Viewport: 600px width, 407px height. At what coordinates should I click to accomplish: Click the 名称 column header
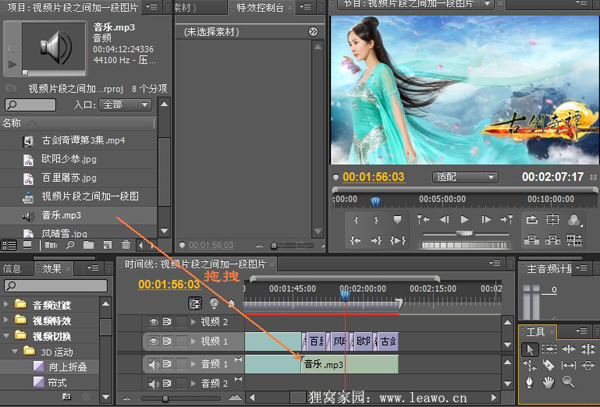(x=78, y=123)
